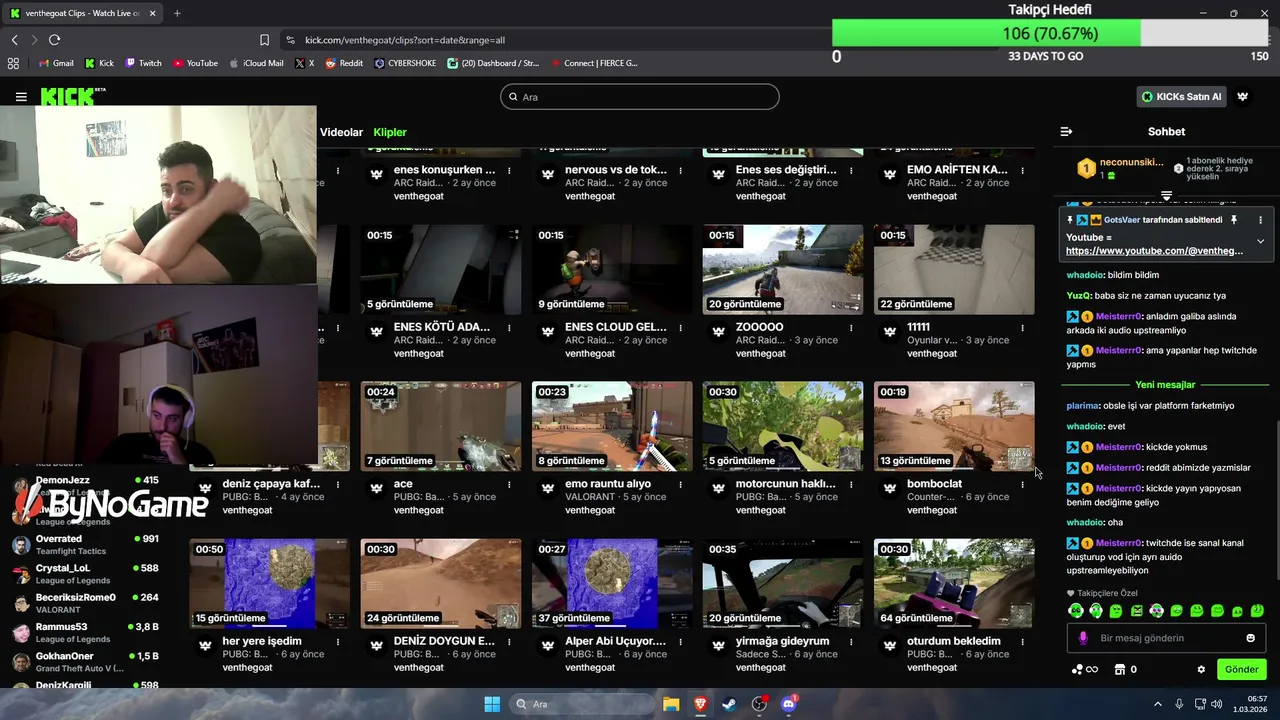Click the Bir mesaj gönderin chat input
The height and width of the screenshot is (720, 1280).
pyautogui.click(x=1165, y=638)
